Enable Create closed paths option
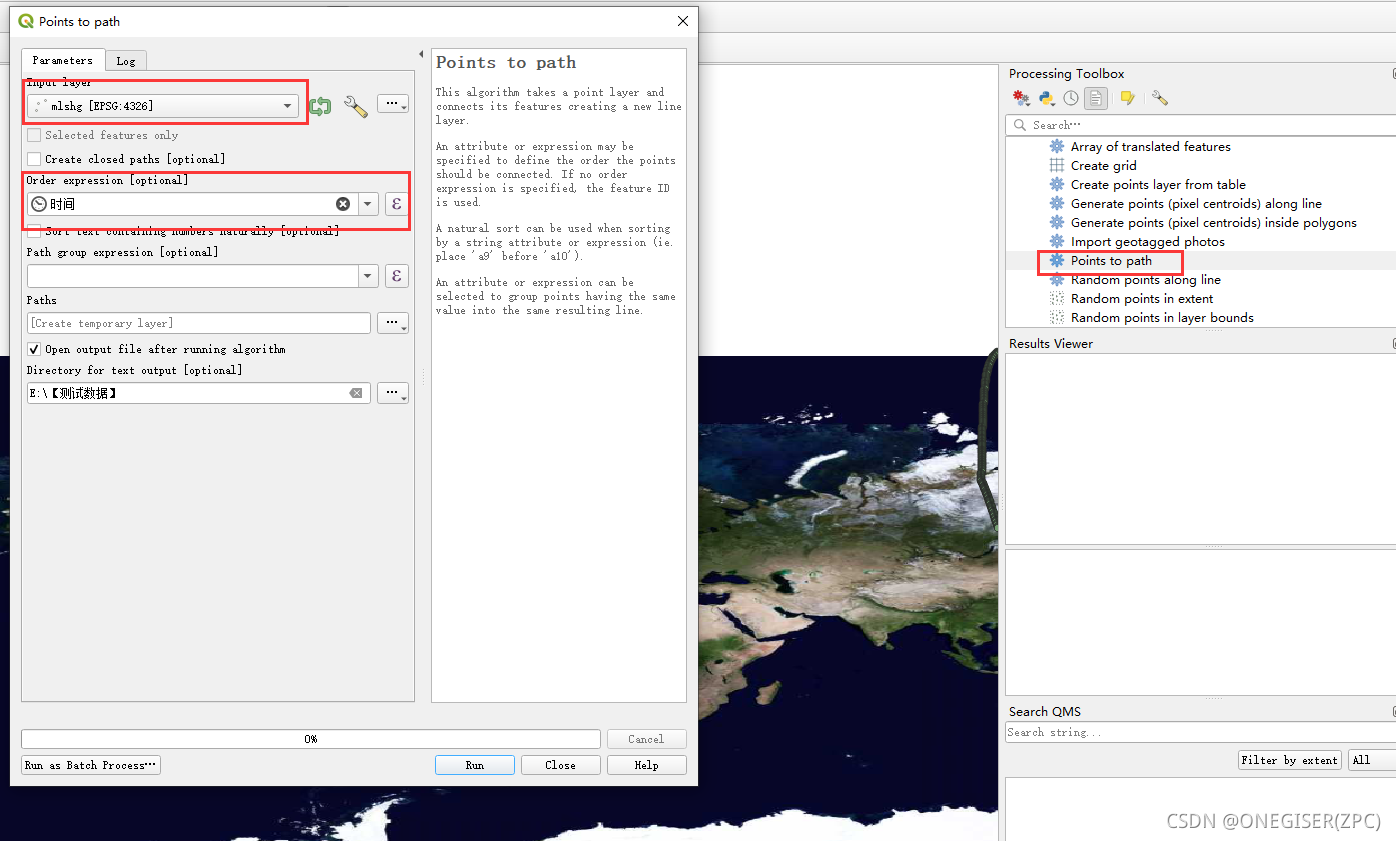The image size is (1396, 841). tap(35, 159)
